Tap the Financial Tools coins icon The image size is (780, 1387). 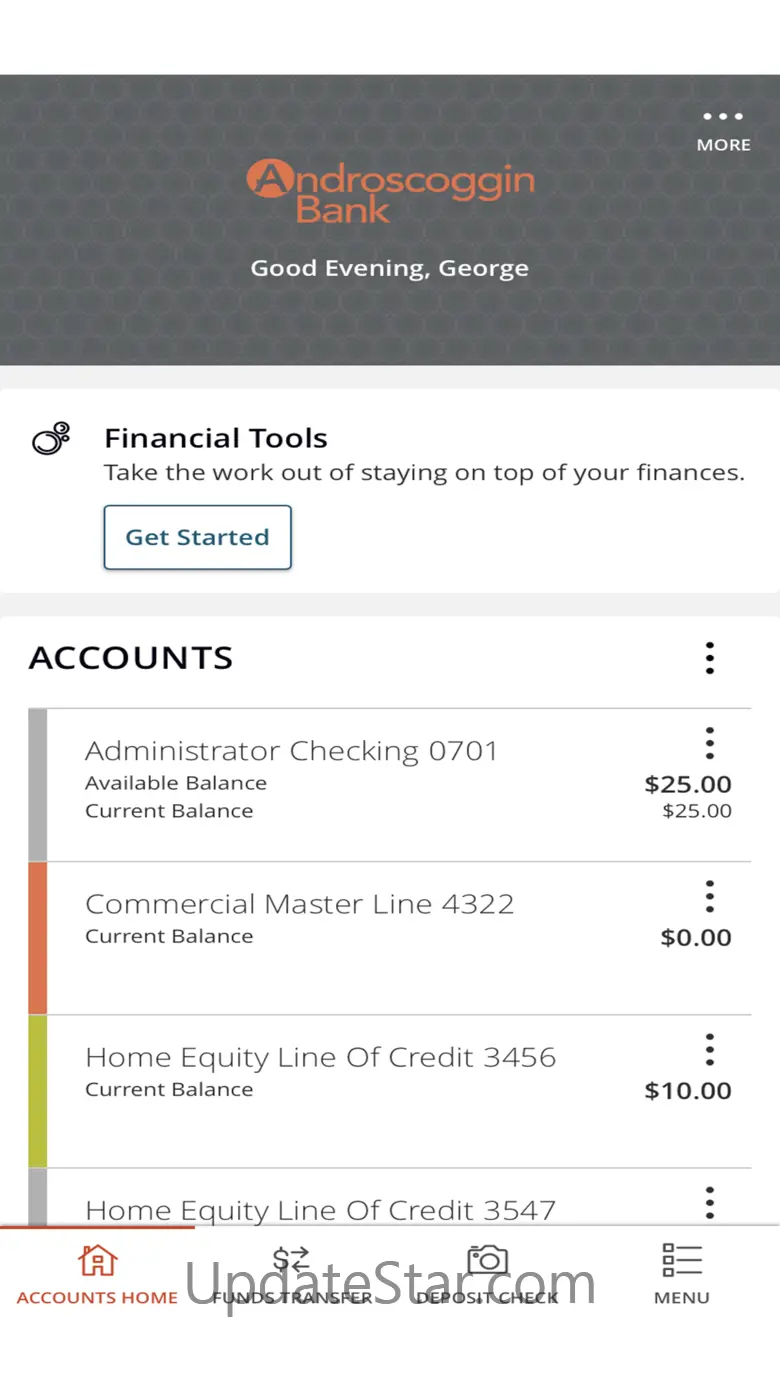click(51, 438)
